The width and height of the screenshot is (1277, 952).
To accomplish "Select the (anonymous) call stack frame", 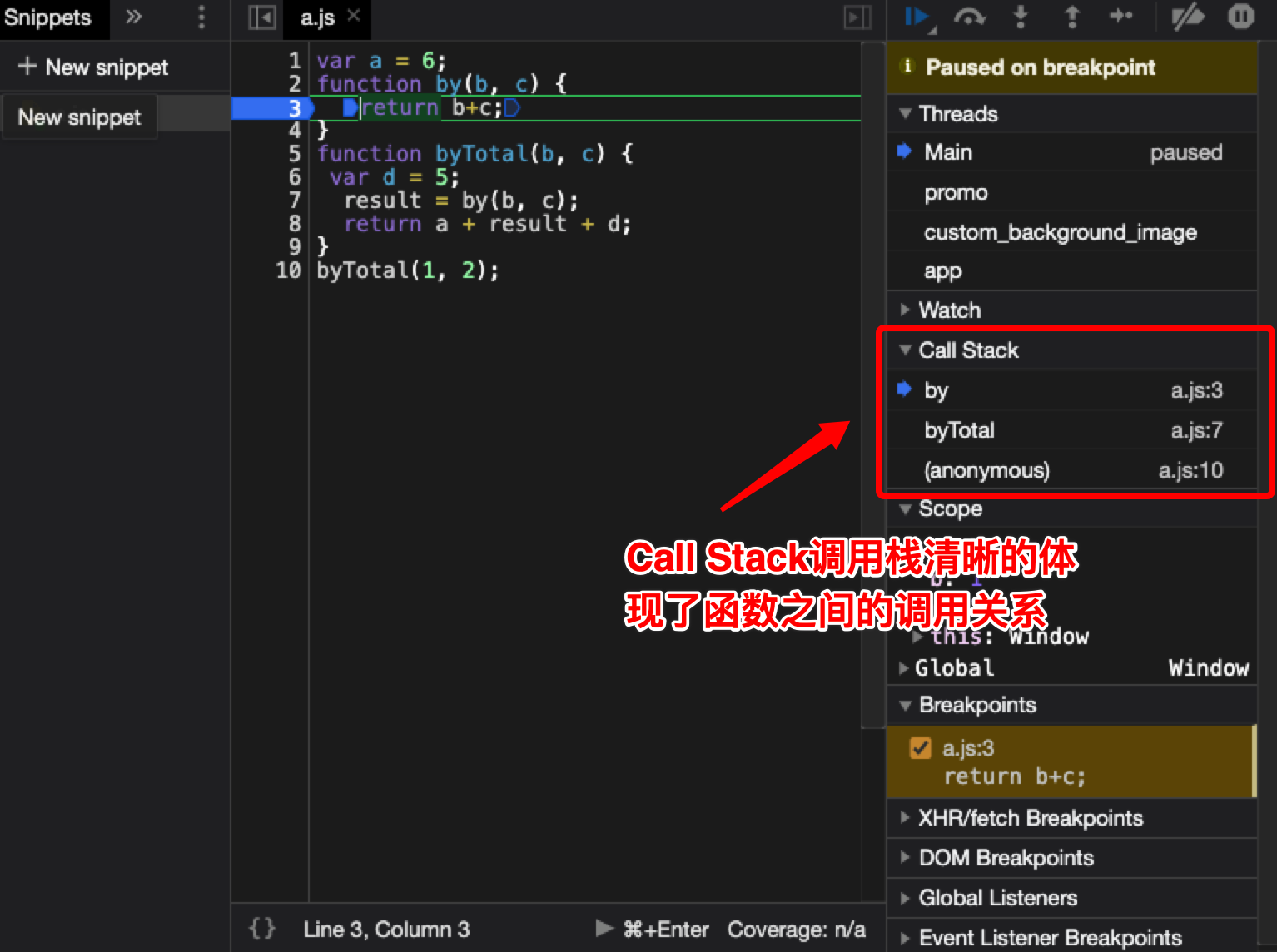I will tap(1071, 470).
